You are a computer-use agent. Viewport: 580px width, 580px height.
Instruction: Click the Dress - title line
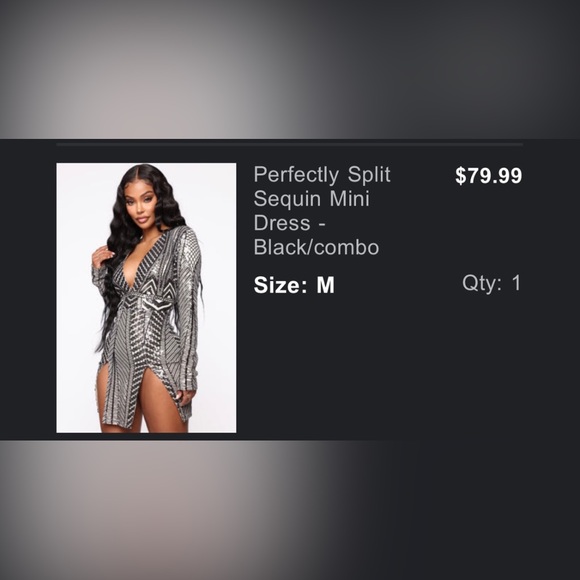(289, 223)
